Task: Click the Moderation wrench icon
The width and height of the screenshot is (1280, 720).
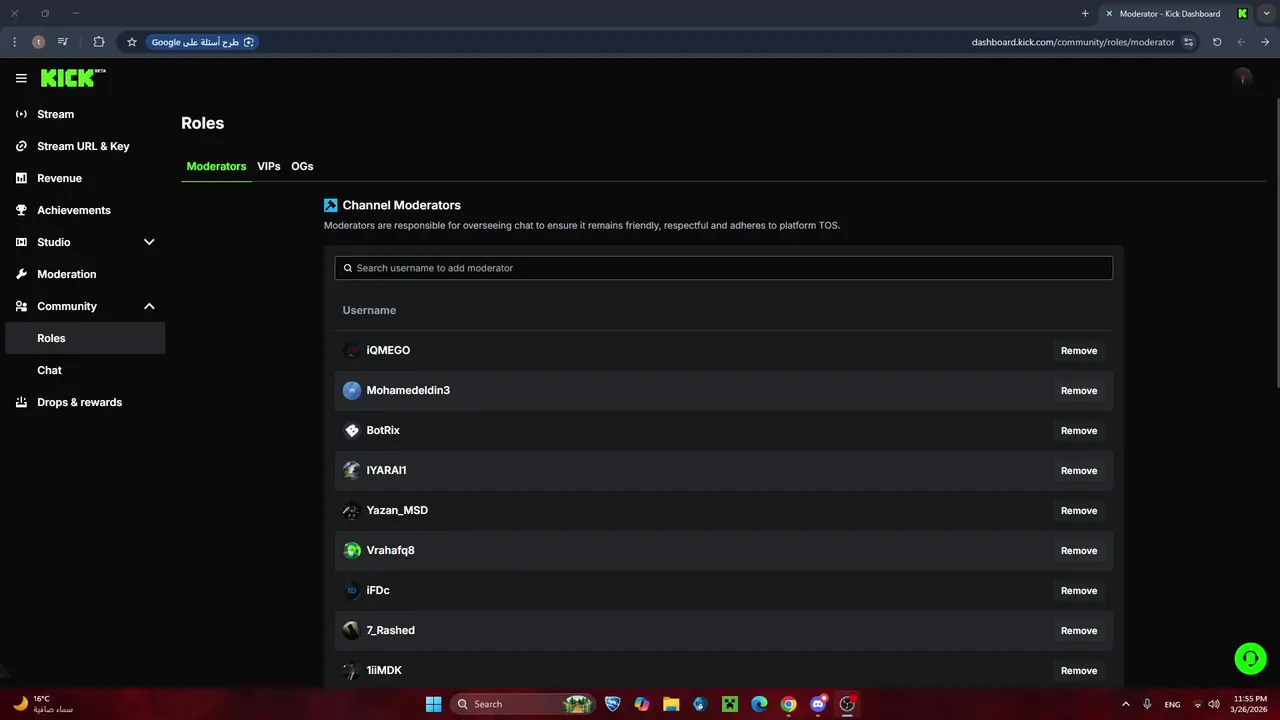Action: (21, 274)
